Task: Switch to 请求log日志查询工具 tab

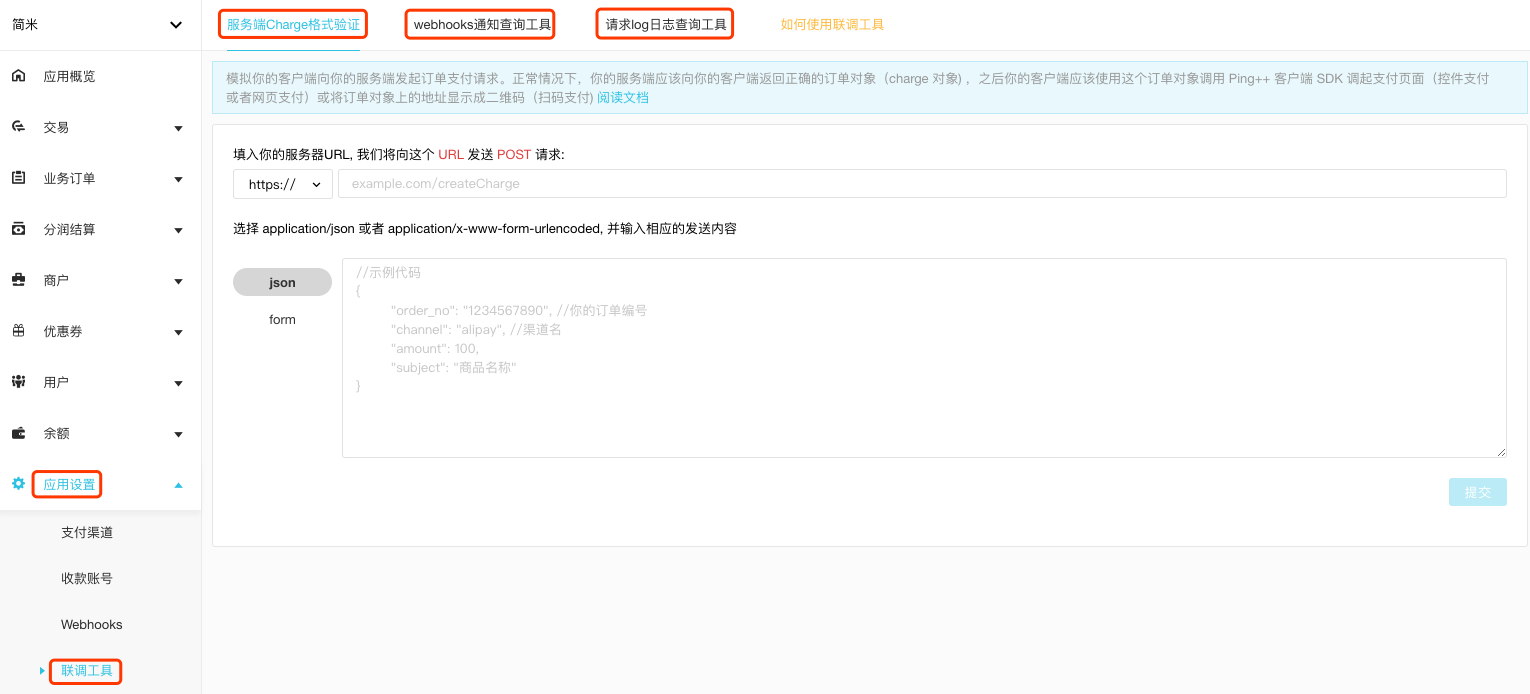Action: point(666,25)
